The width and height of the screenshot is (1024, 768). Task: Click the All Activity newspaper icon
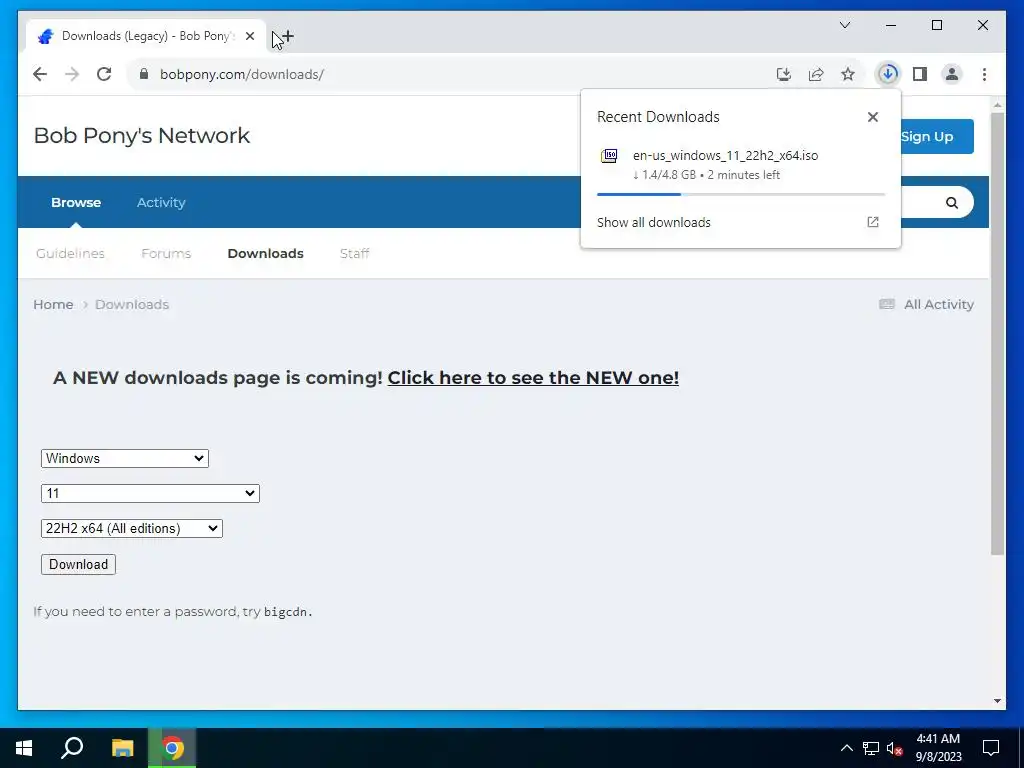pyautogui.click(x=887, y=304)
